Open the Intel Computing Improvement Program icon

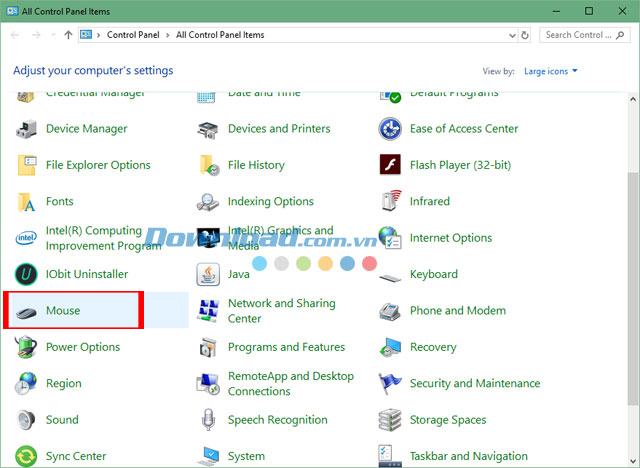(26, 238)
